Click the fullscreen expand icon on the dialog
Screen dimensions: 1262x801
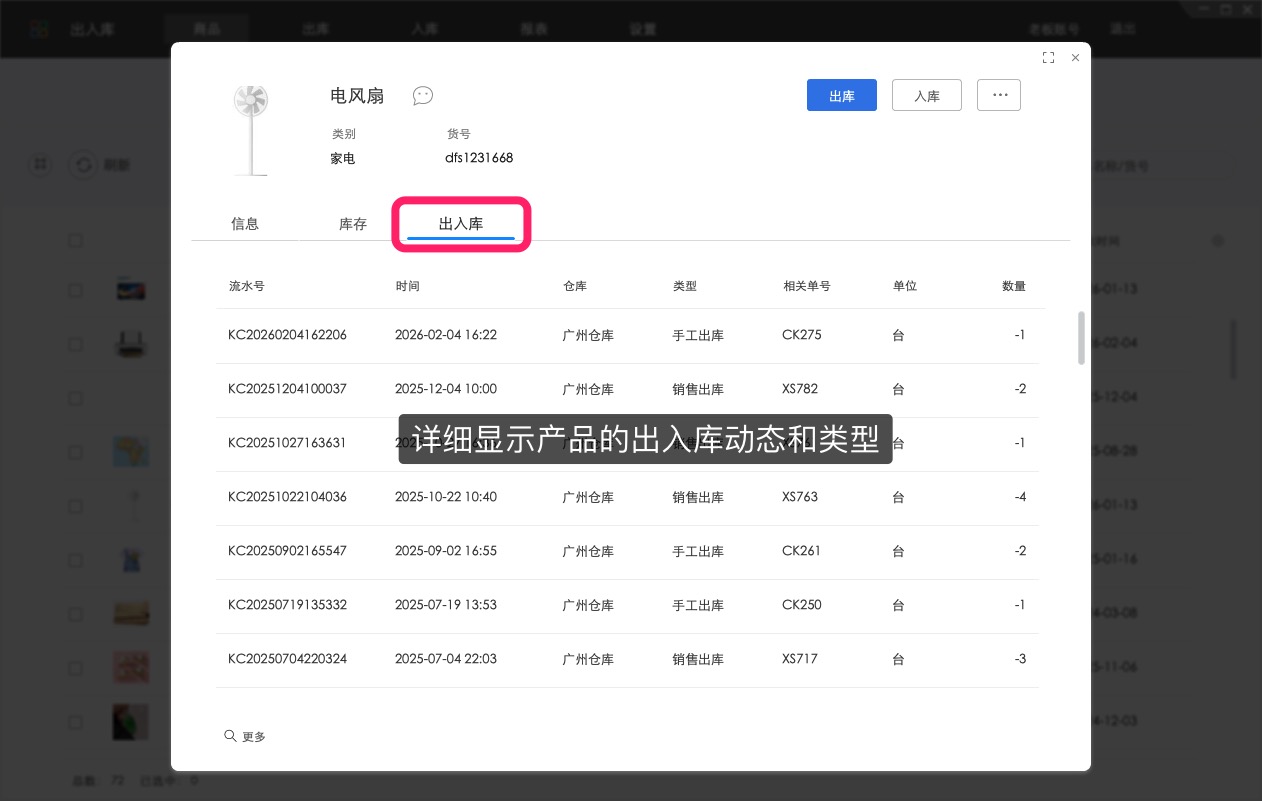[x=1048, y=58]
